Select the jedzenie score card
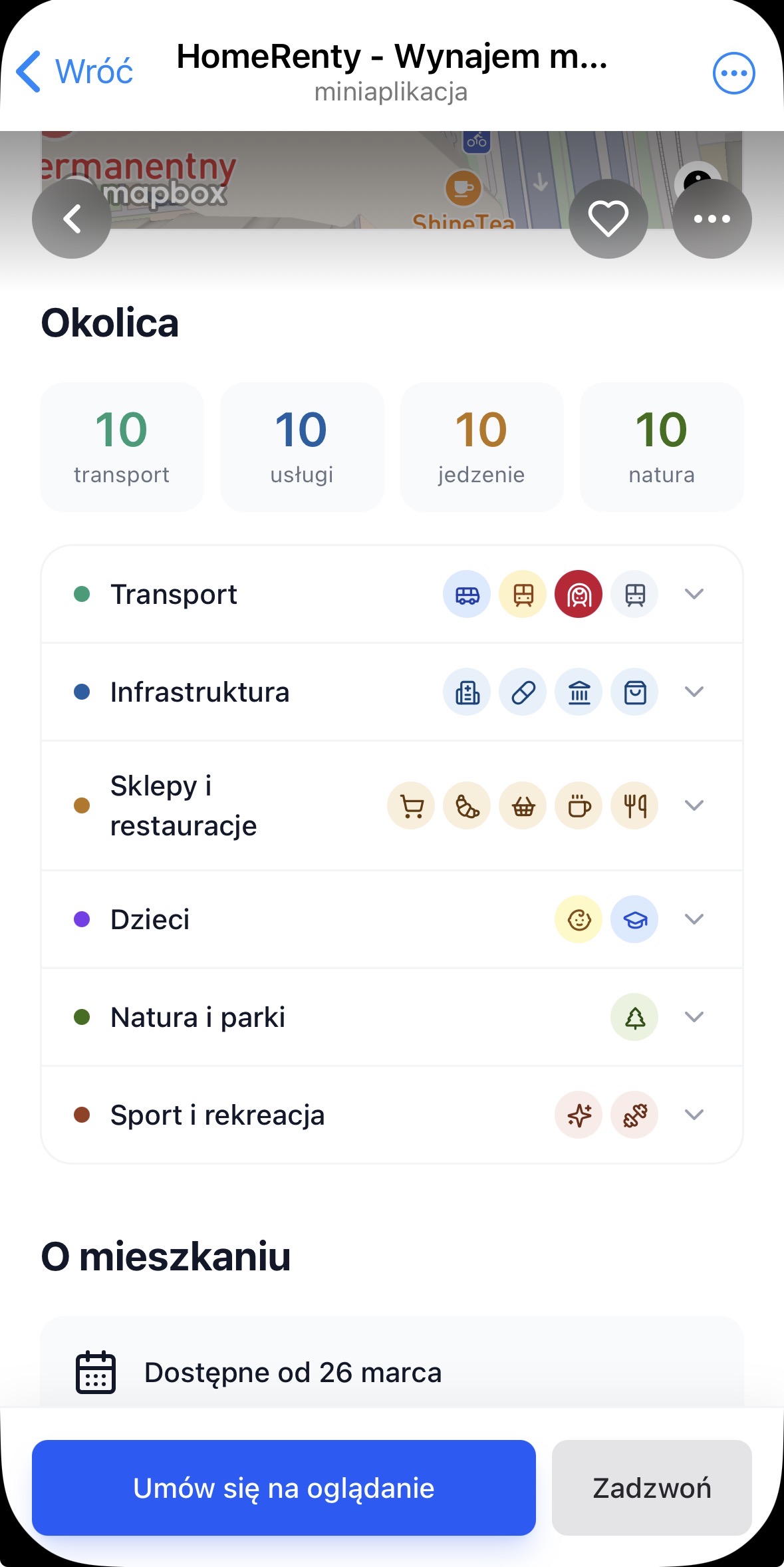This screenshot has height=1567, width=784. (481, 447)
